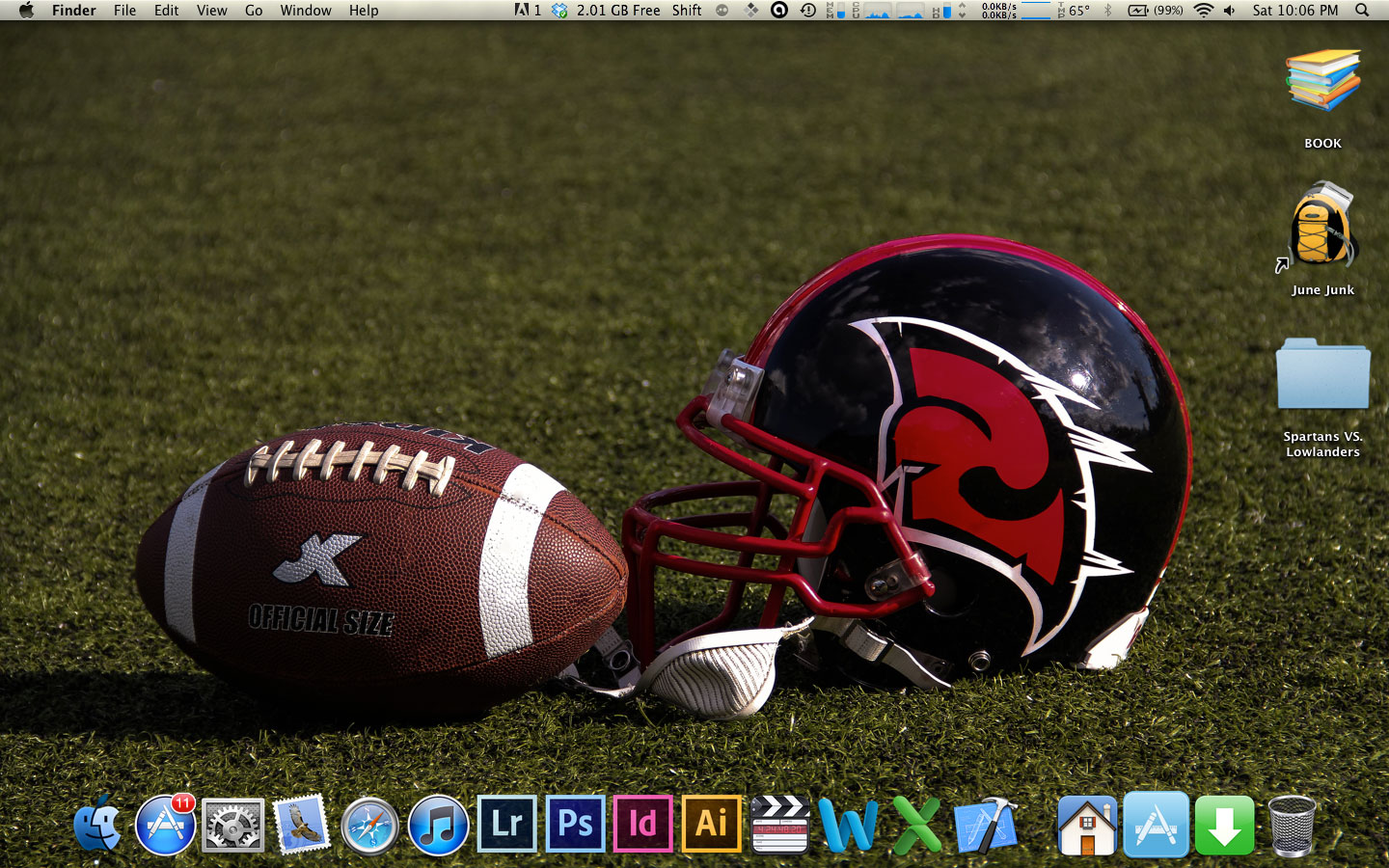Open the Trash in the Dock
The image size is (1389, 868).
point(1292,826)
